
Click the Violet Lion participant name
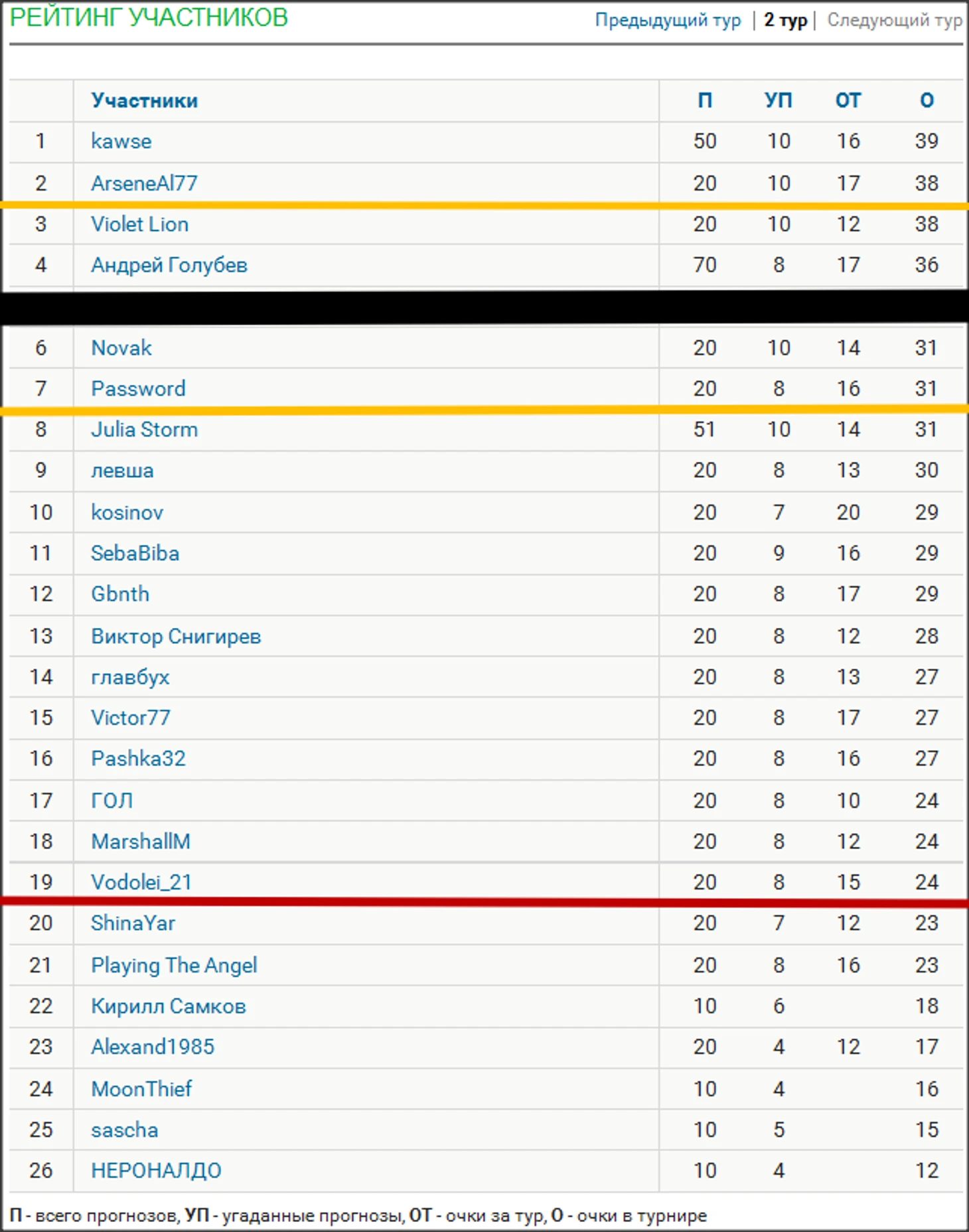139,224
